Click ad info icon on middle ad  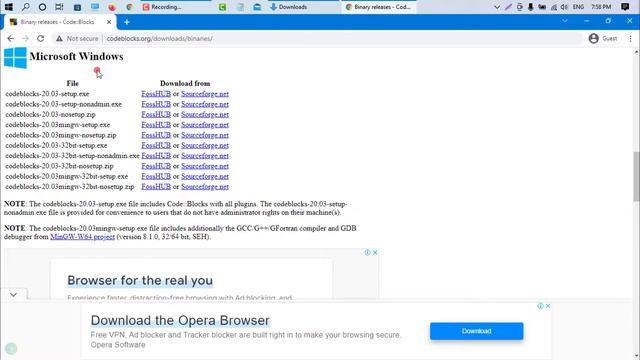click(367, 252)
